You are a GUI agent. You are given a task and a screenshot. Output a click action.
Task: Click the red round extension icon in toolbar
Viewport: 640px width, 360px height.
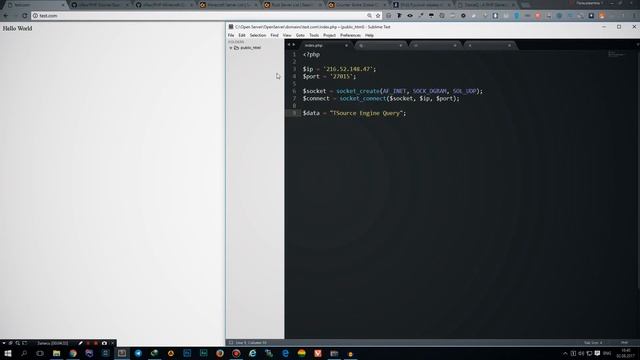pos(538,16)
